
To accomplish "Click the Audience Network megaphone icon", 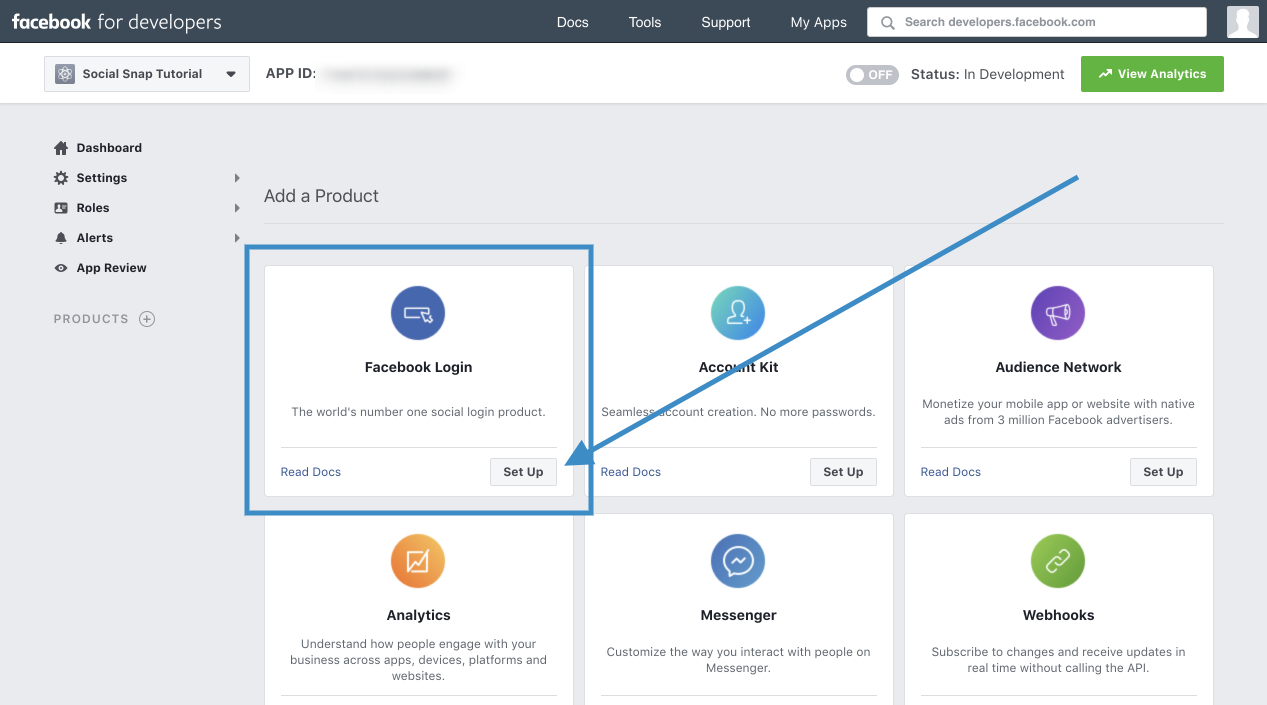I will [x=1058, y=313].
